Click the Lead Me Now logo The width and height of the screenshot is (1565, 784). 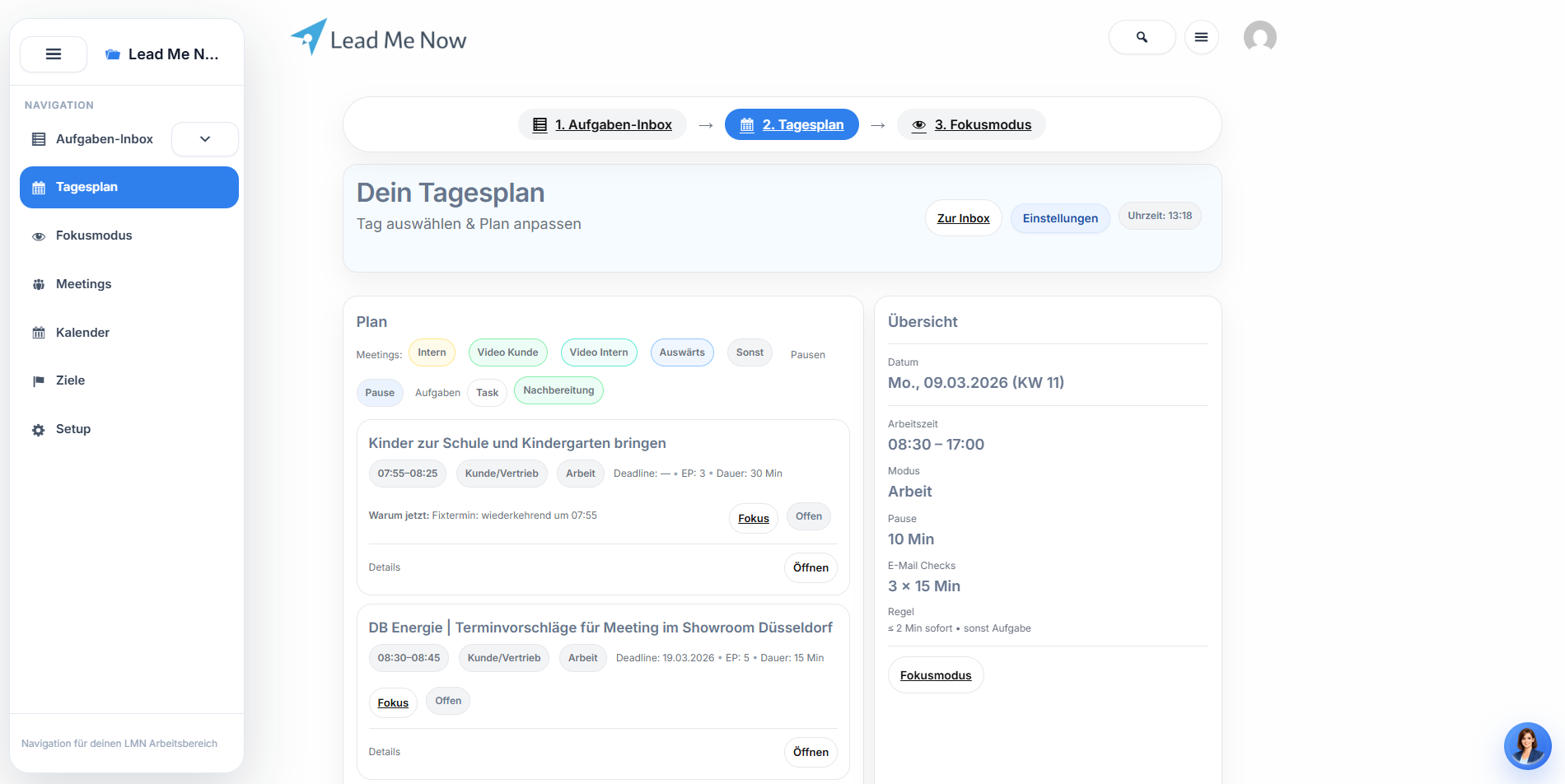pyautogui.click(x=377, y=37)
